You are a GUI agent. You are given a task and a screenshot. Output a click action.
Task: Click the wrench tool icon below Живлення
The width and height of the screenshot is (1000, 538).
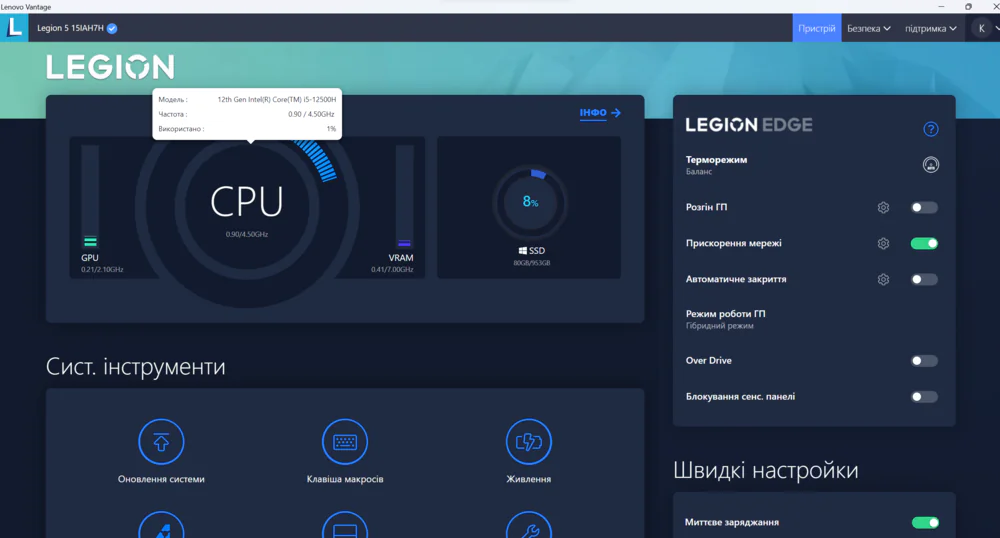529,525
